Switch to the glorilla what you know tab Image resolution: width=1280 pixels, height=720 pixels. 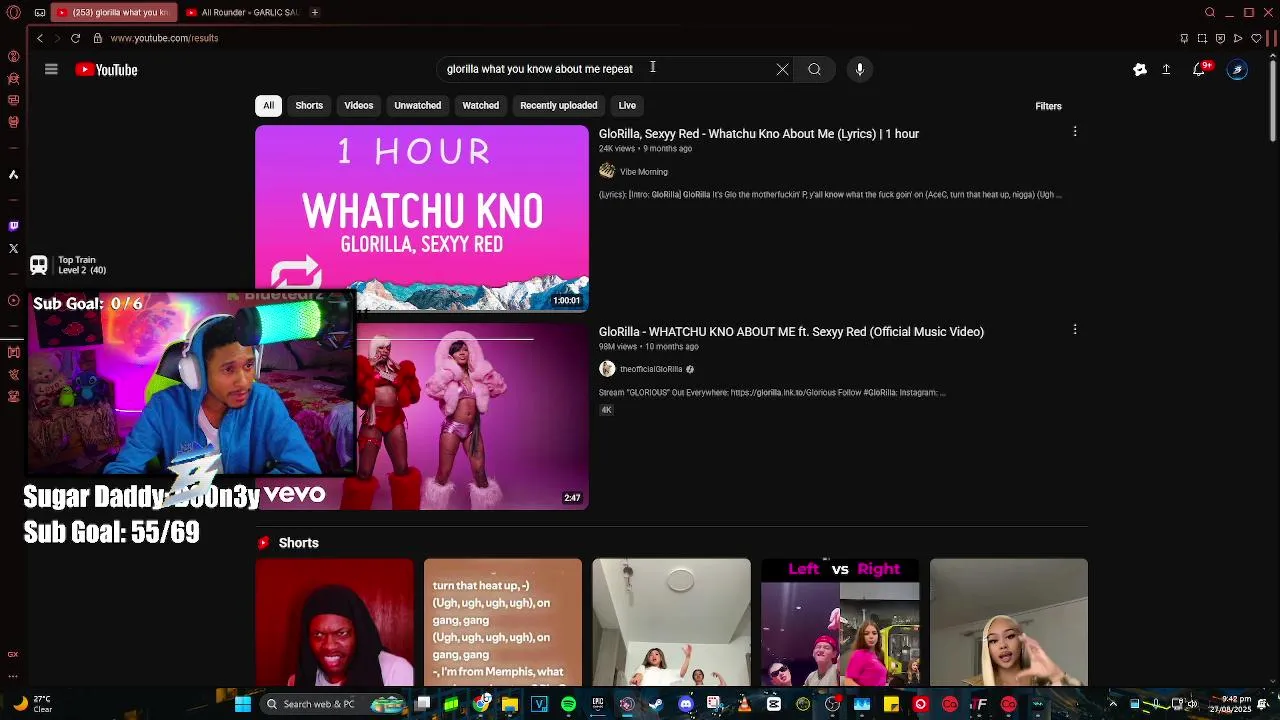[112, 12]
